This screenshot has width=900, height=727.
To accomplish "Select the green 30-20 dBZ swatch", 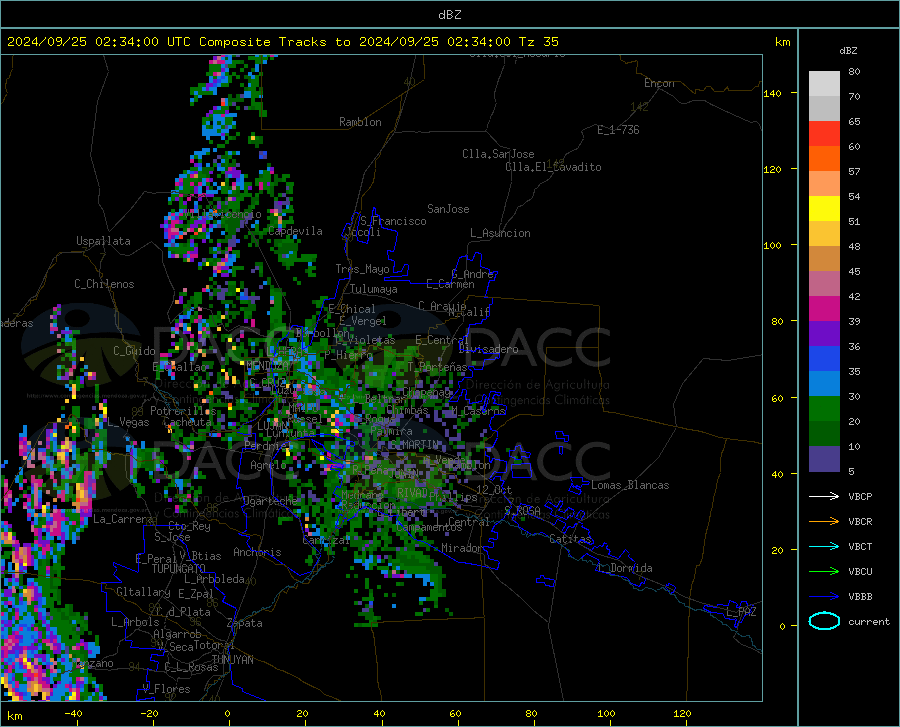I will pos(824,409).
